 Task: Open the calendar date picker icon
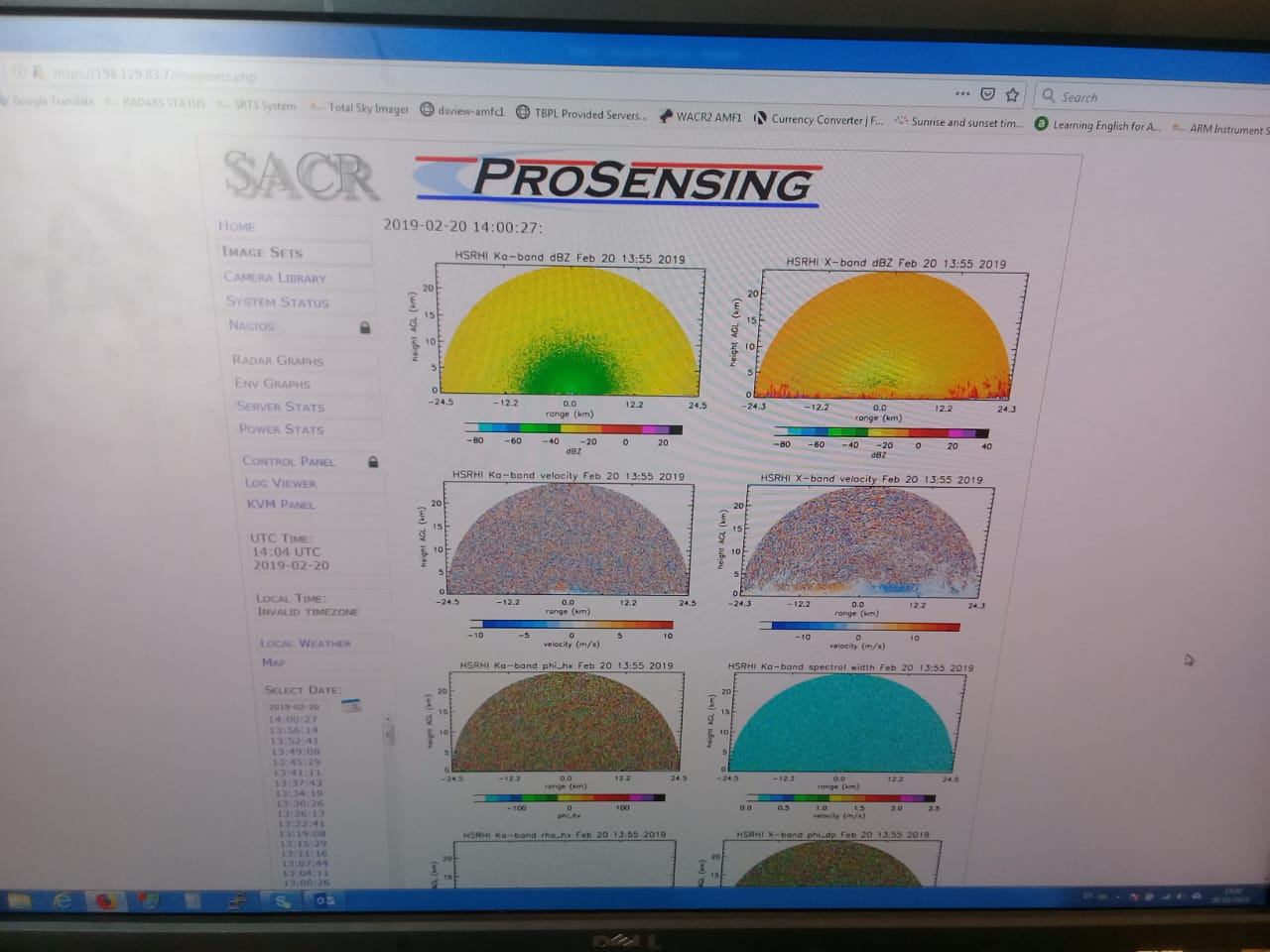coord(350,706)
